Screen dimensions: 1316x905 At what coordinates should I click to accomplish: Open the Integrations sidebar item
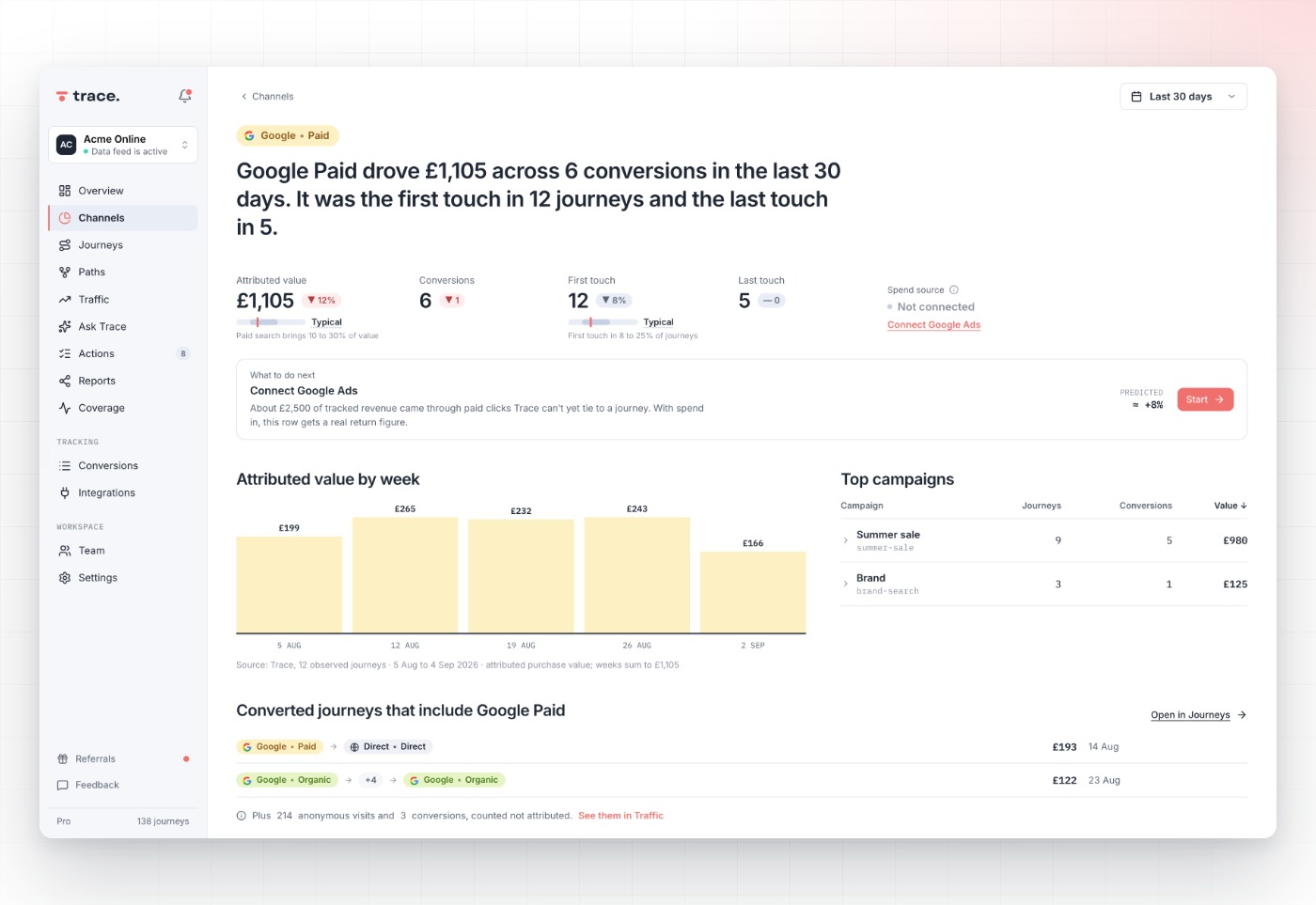pos(123,493)
